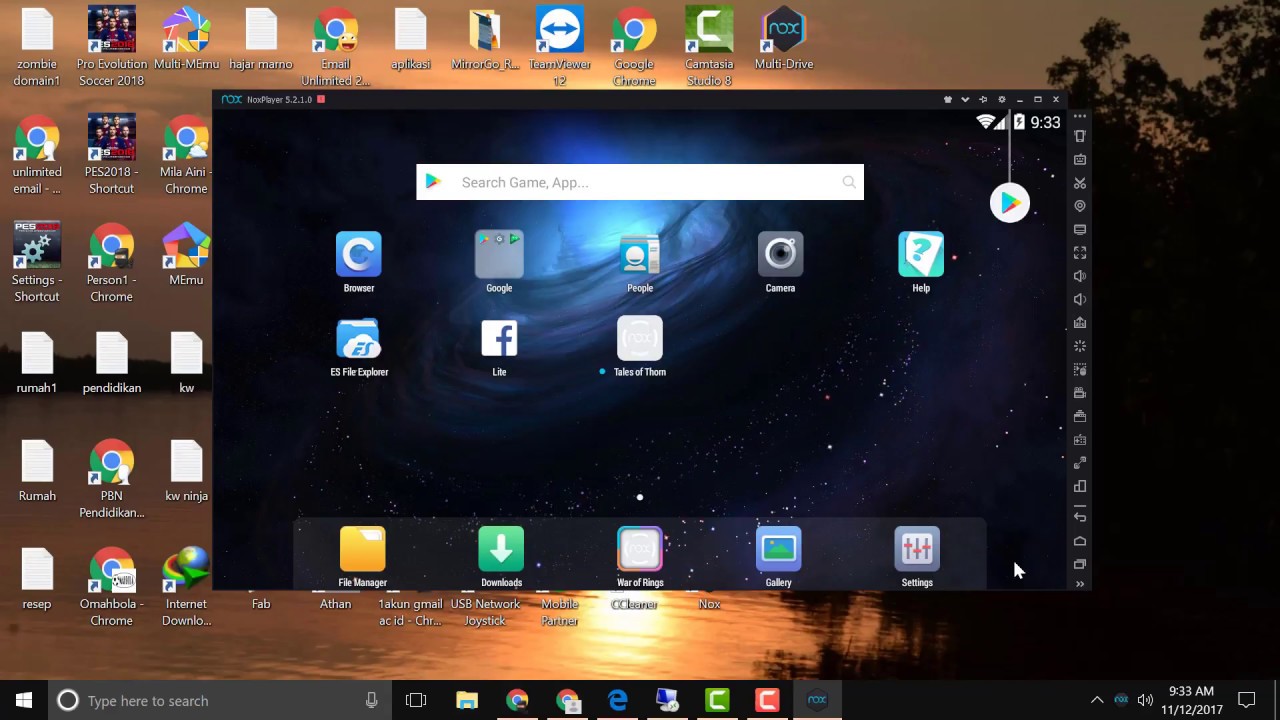
Task: Click the volume up sidebar icon
Action: pyautogui.click(x=1080, y=276)
